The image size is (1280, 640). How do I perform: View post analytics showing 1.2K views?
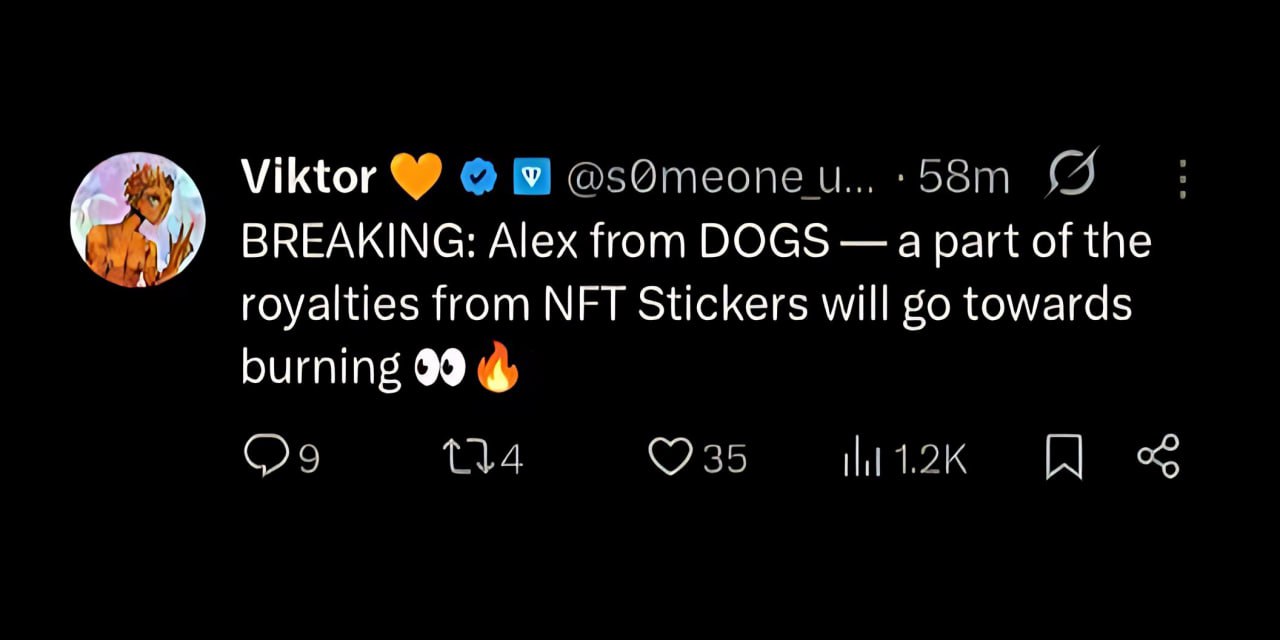pos(905,459)
